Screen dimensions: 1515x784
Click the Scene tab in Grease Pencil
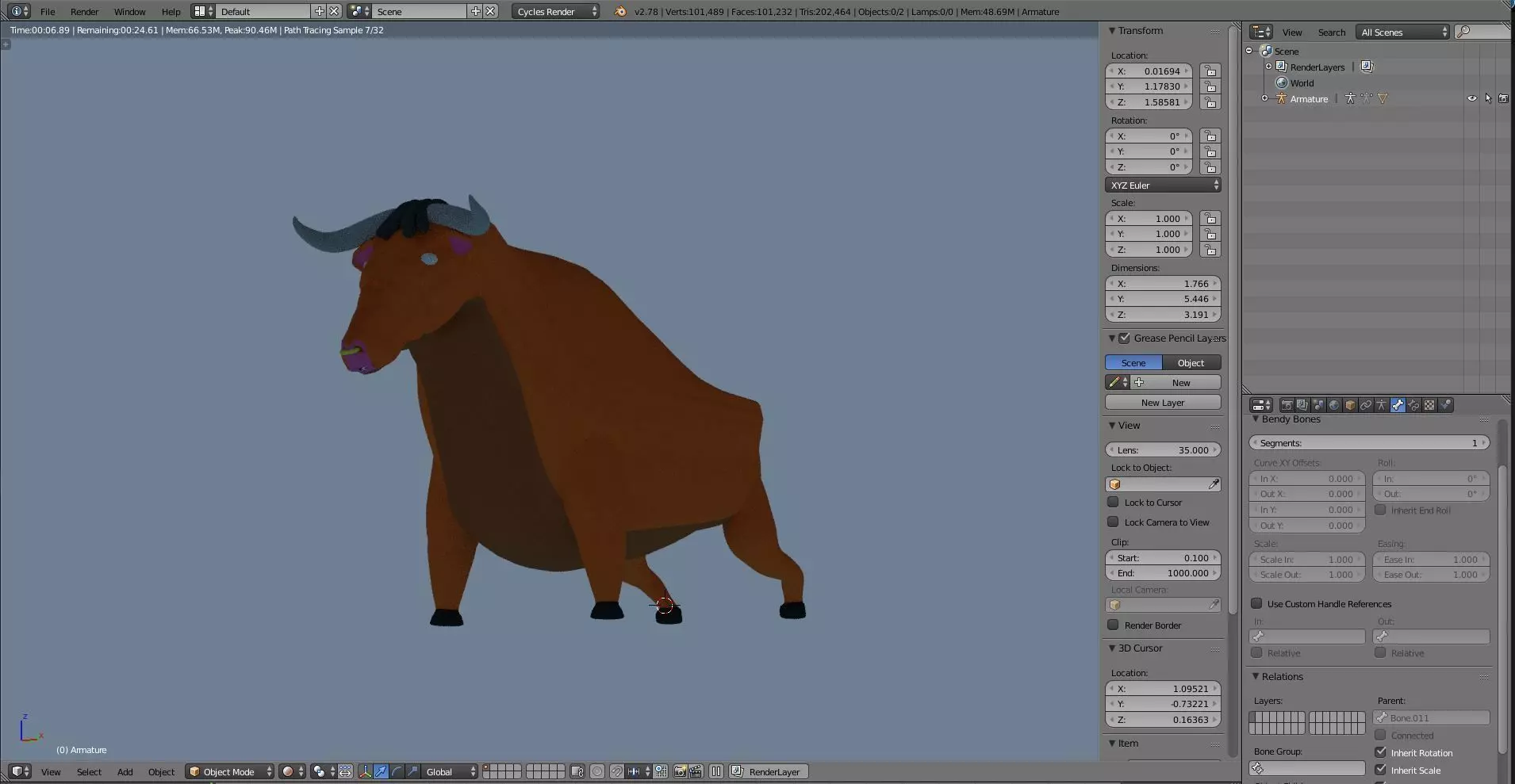tap(1133, 362)
